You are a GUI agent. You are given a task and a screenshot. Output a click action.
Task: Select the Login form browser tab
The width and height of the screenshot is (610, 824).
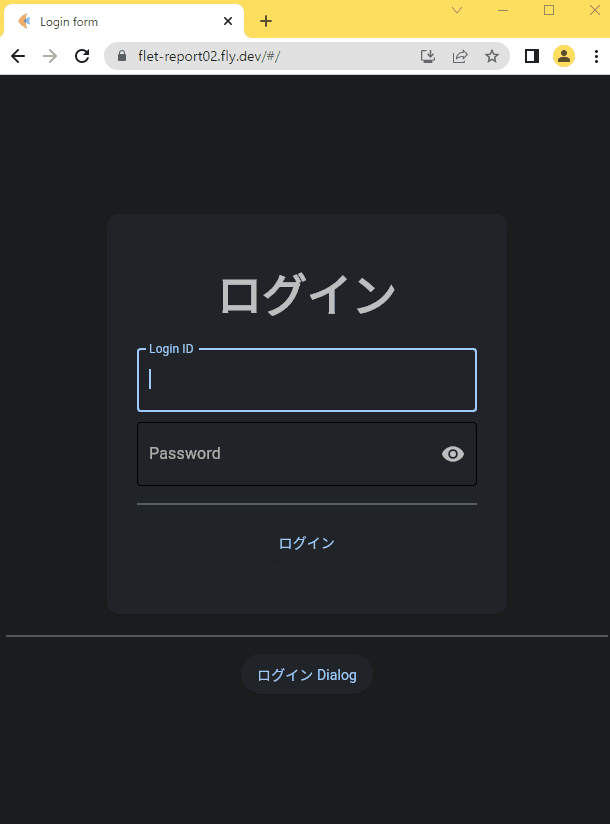coord(120,20)
